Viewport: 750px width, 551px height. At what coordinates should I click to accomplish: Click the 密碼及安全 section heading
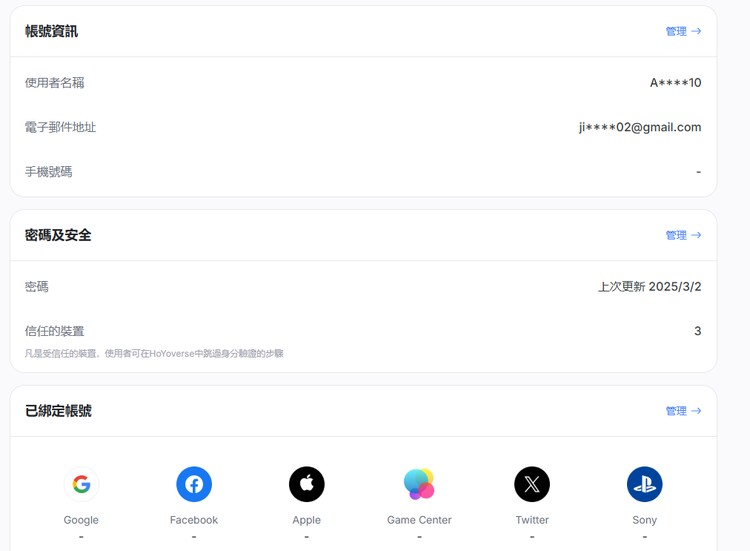pos(59,235)
